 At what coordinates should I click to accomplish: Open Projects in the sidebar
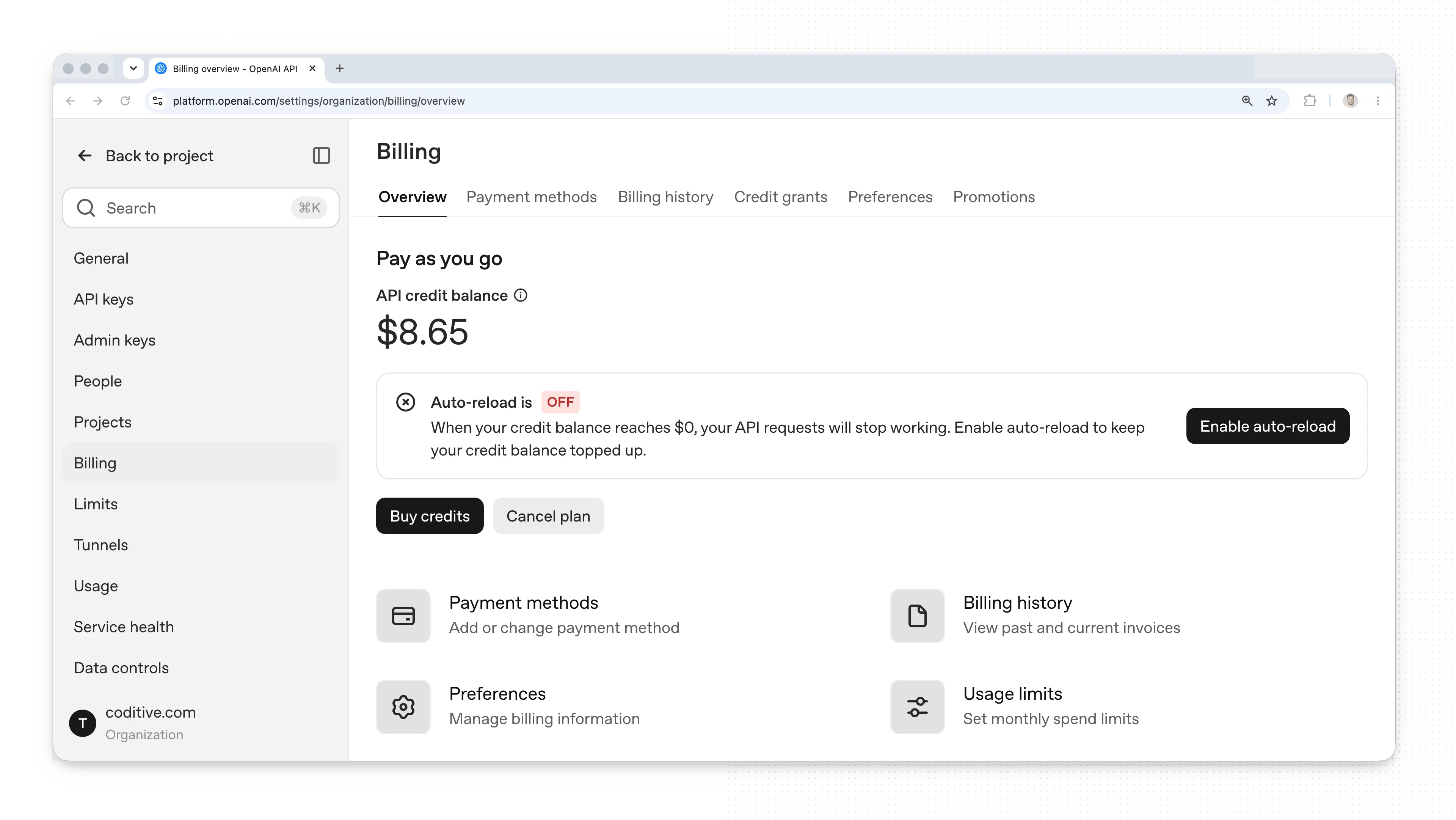(x=201, y=422)
